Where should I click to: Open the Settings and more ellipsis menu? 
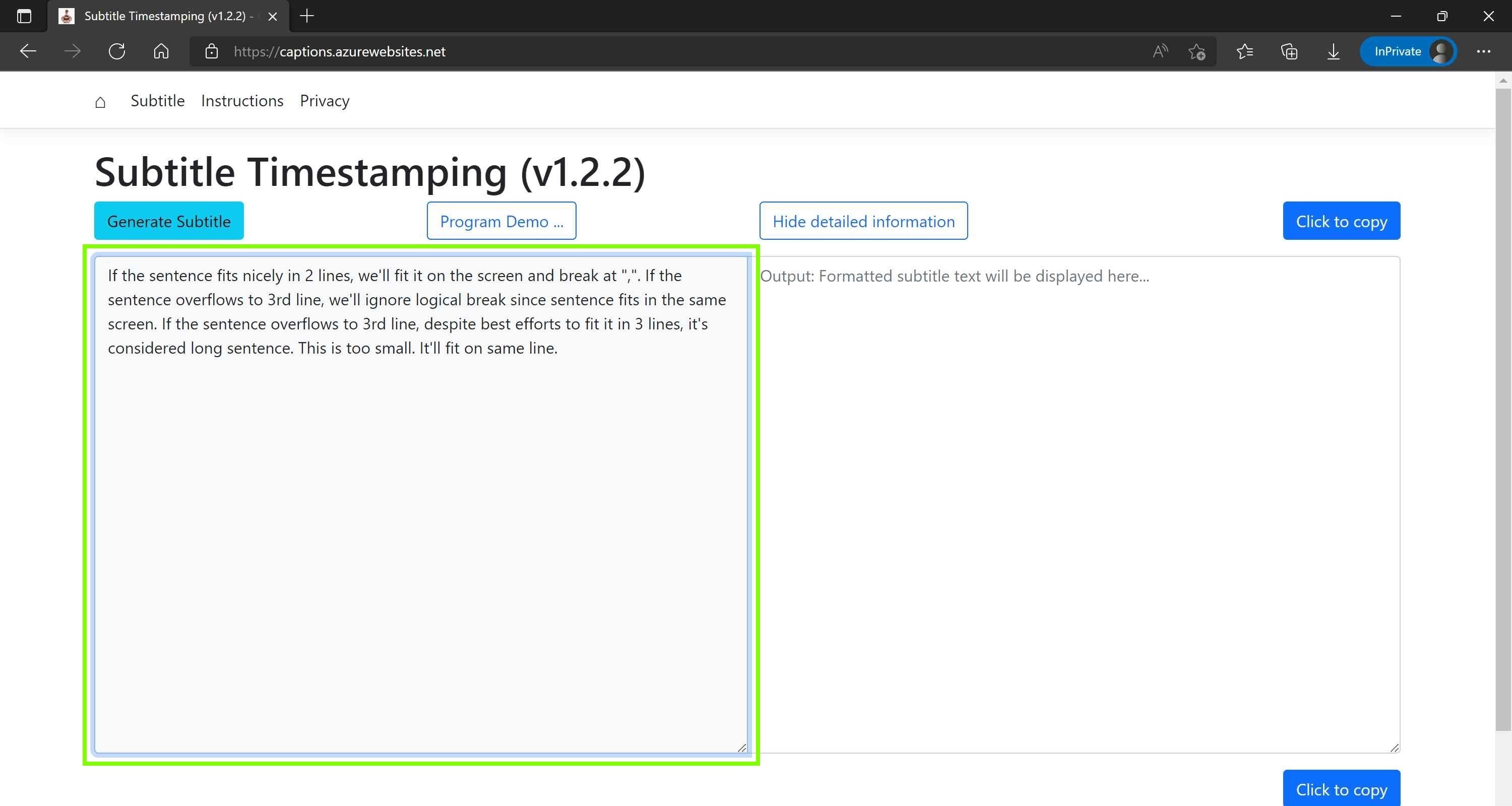1484,51
